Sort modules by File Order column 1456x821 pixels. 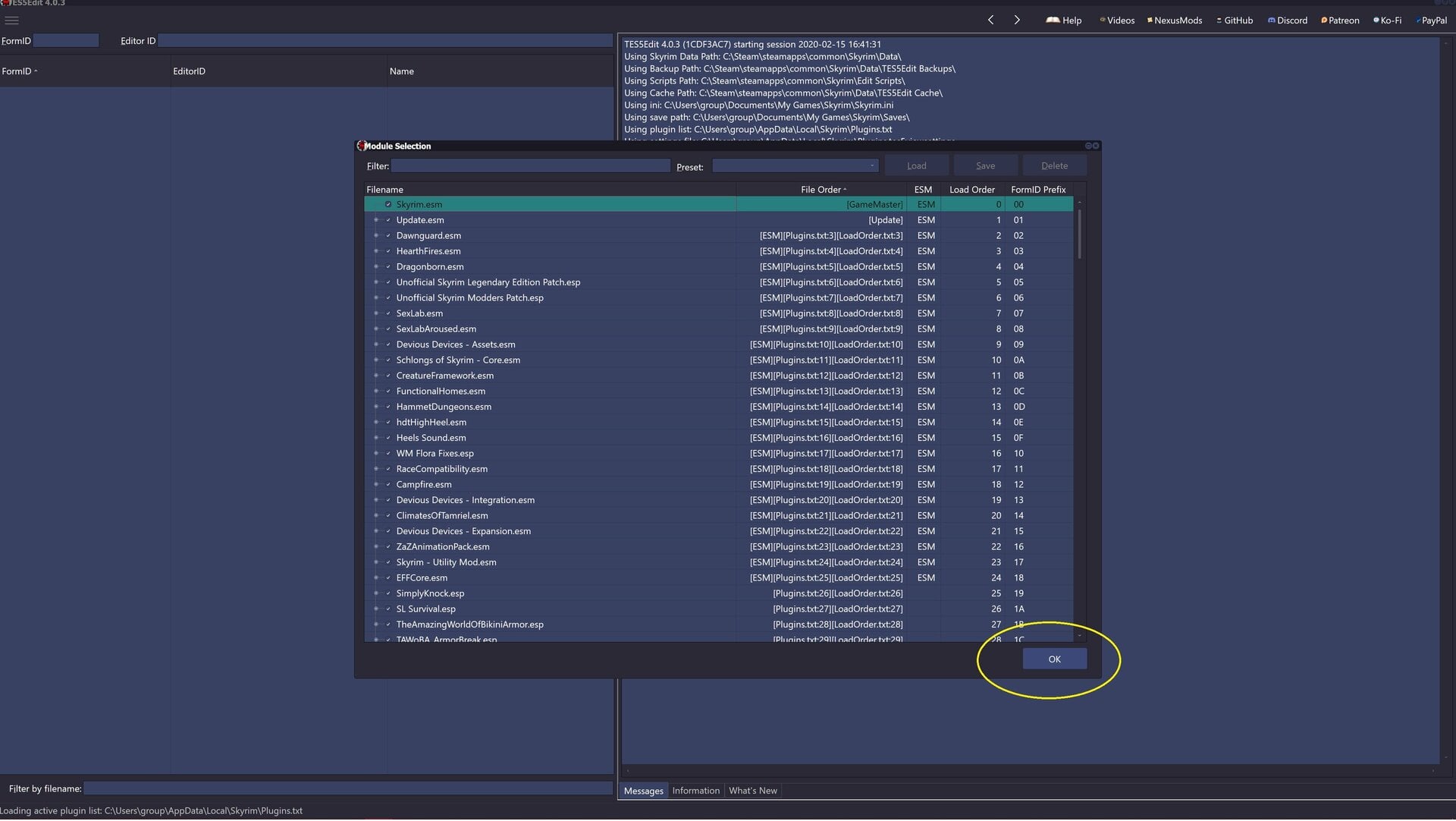coord(822,190)
